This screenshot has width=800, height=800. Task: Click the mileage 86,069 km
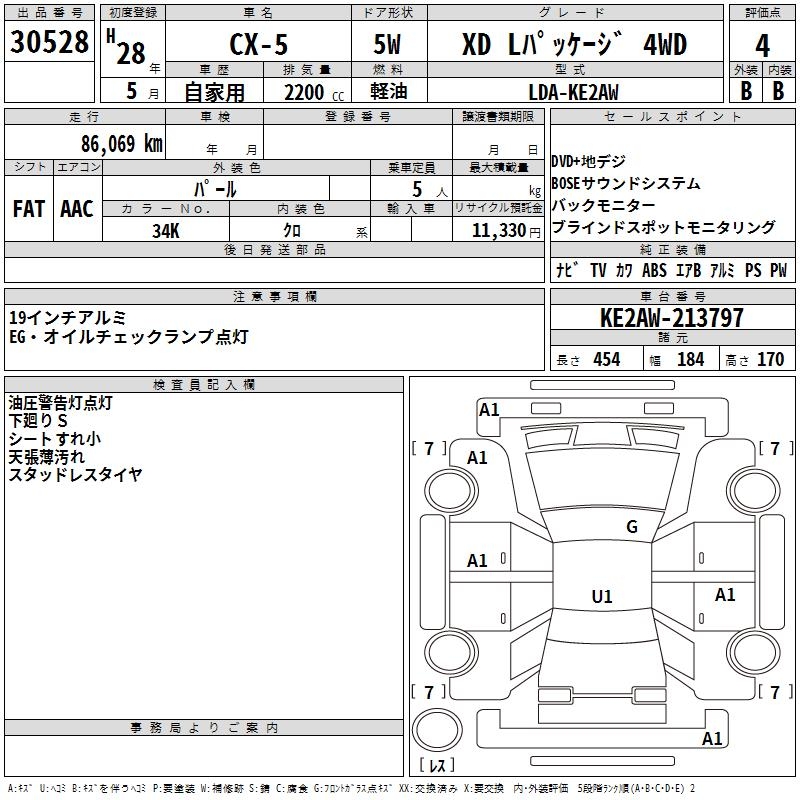click(x=122, y=143)
